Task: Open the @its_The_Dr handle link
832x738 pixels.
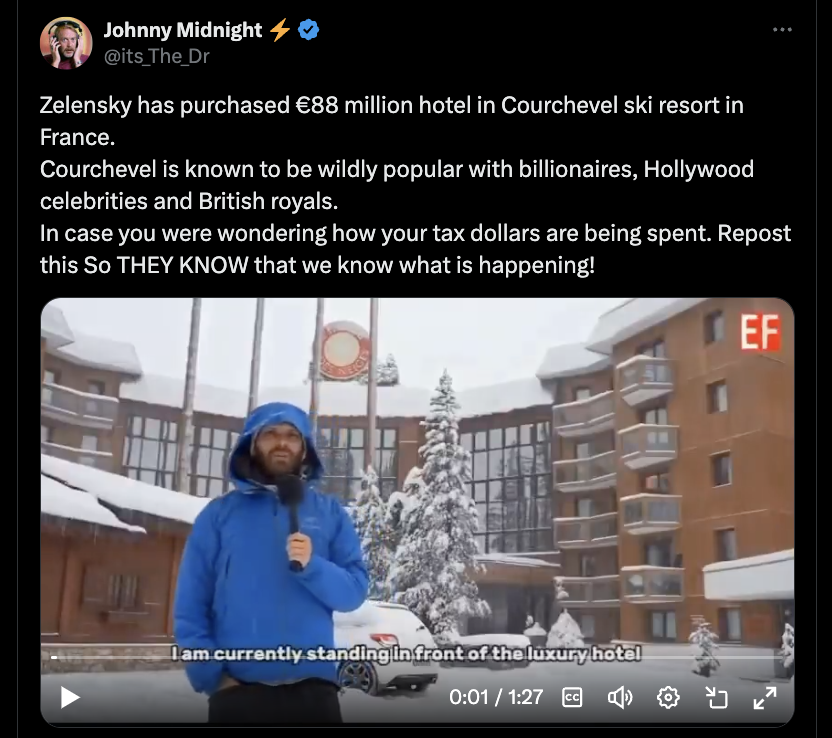Action: 157,56
